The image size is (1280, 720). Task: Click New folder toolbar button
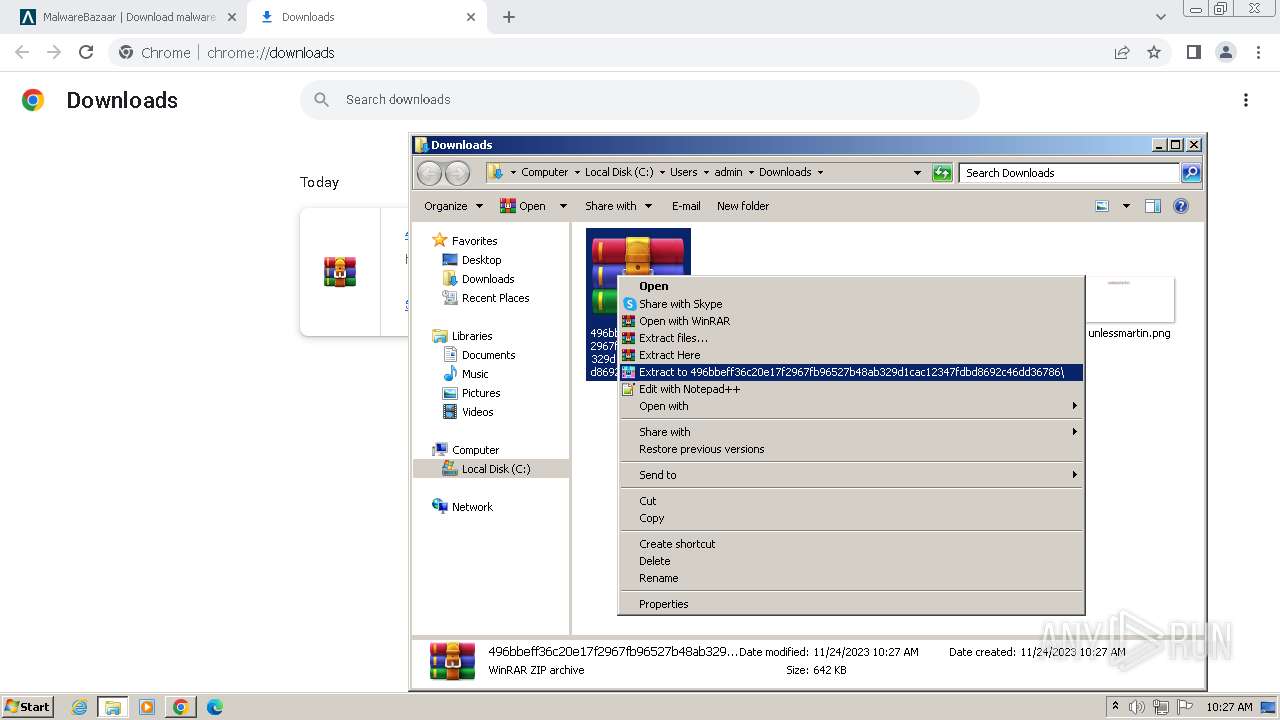coord(742,206)
